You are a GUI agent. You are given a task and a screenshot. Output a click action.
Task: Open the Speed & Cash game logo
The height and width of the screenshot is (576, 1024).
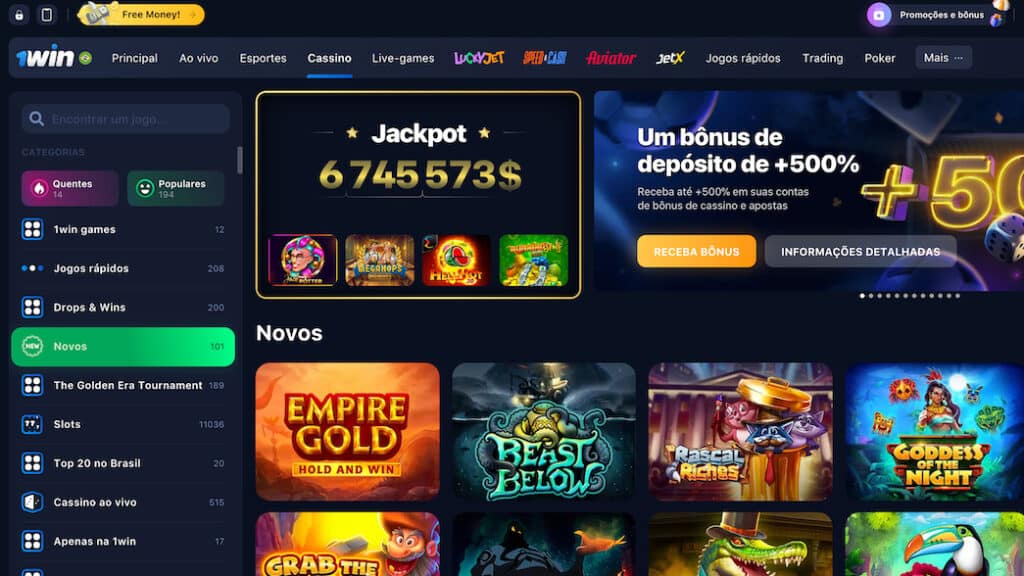(x=545, y=58)
